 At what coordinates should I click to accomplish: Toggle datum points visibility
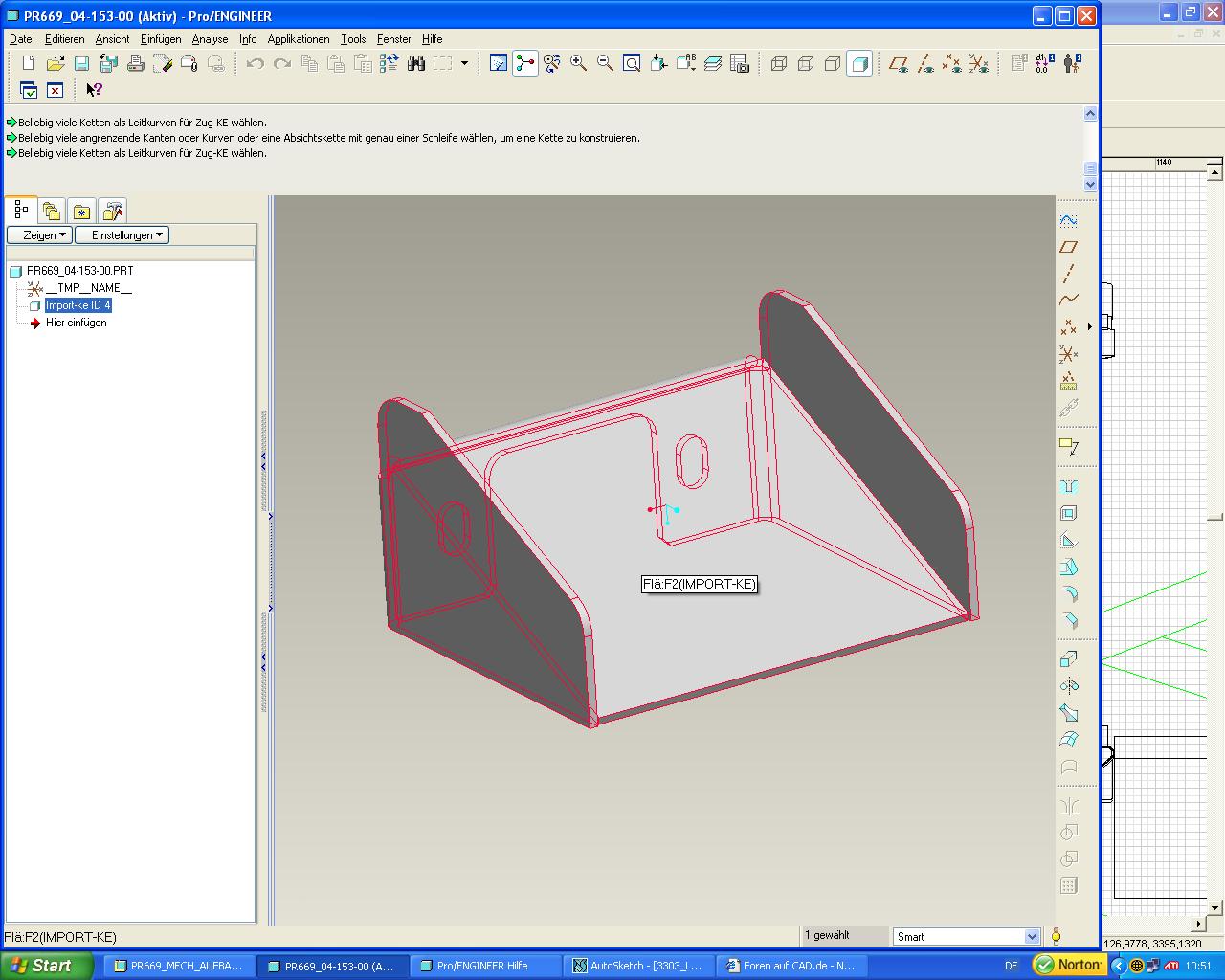(x=951, y=63)
